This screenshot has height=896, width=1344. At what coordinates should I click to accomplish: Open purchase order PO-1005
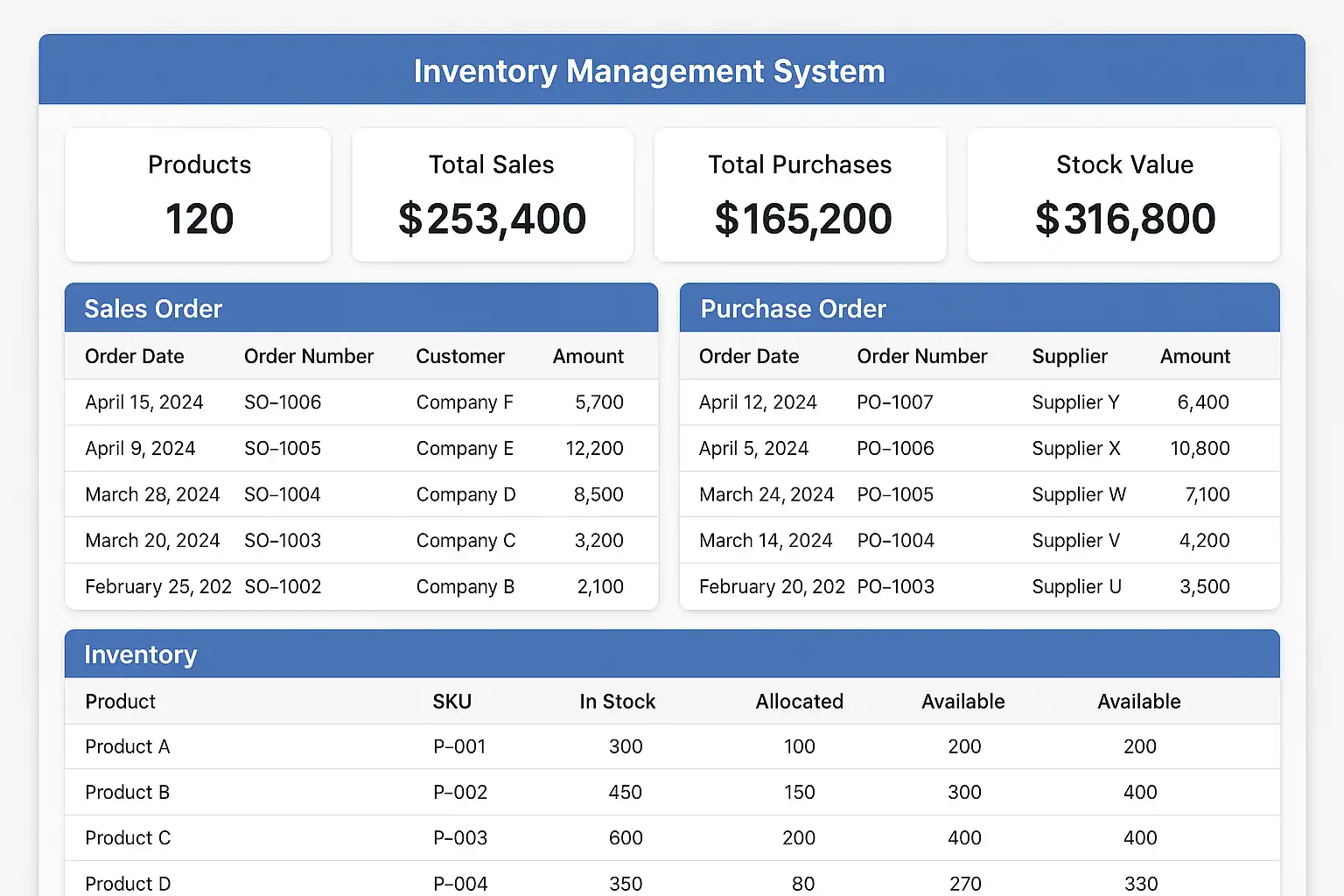click(x=895, y=494)
